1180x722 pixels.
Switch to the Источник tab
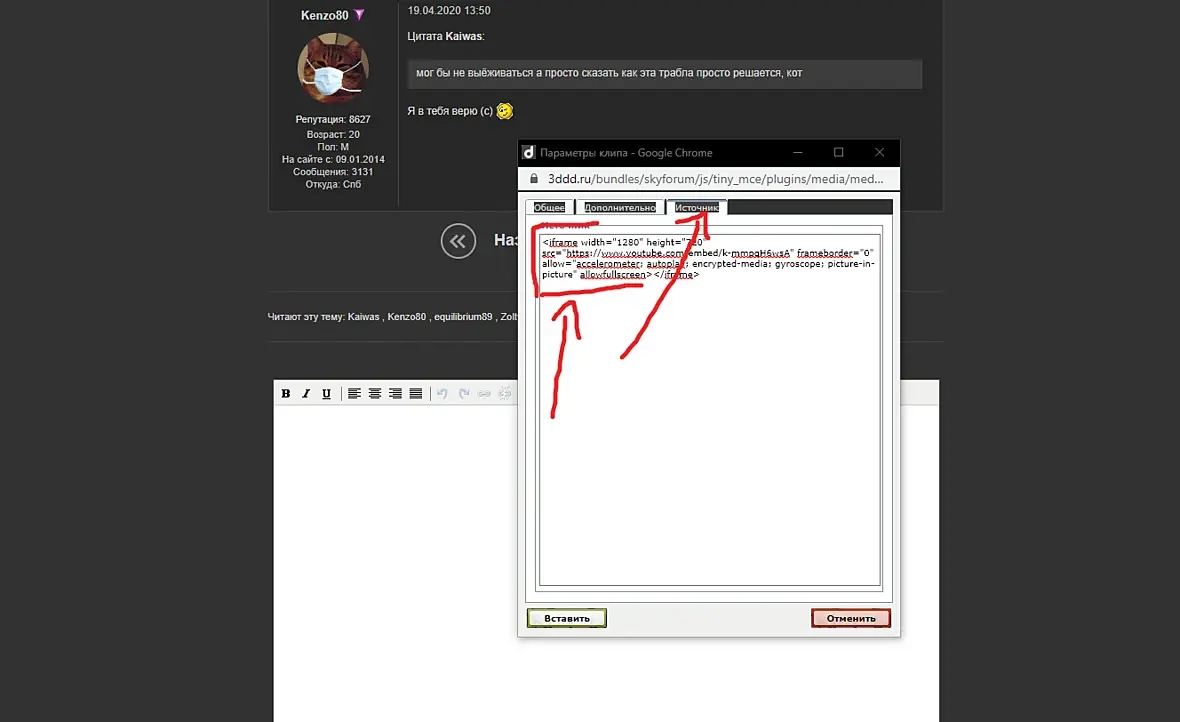(x=696, y=207)
